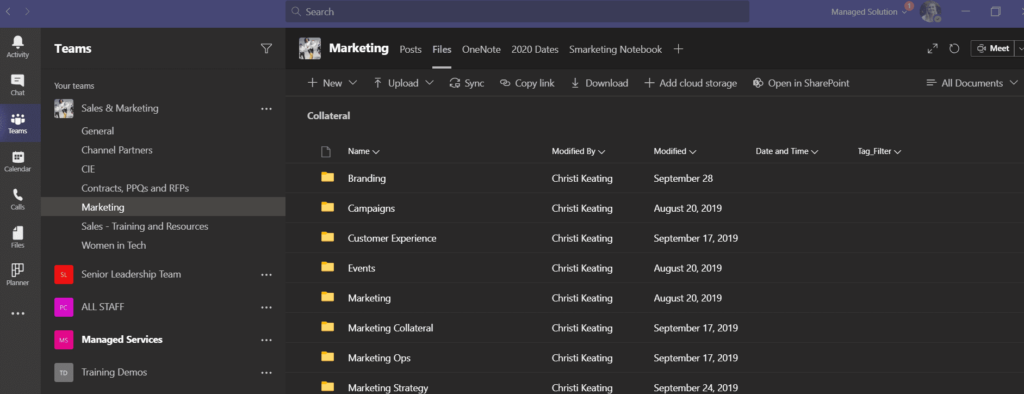Open the Managed Solution account dropdown

(x=869, y=12)
